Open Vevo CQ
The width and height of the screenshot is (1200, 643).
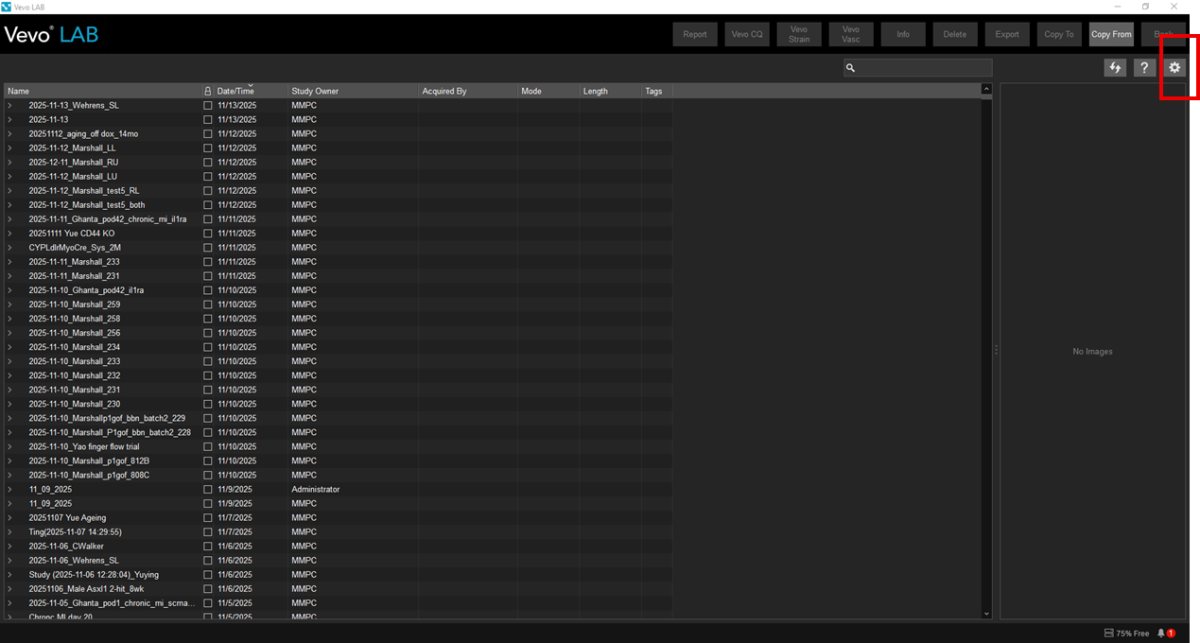(x=747, y=34)
